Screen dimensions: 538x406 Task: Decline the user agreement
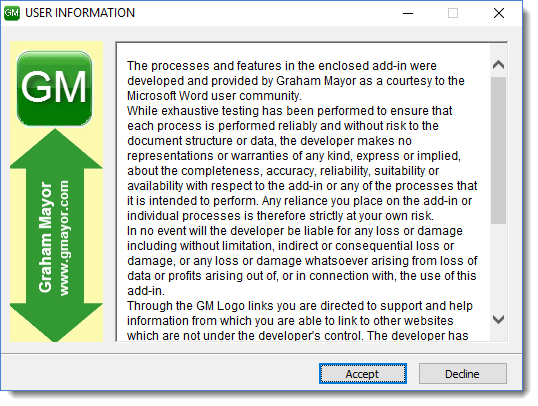coord(462,373)
